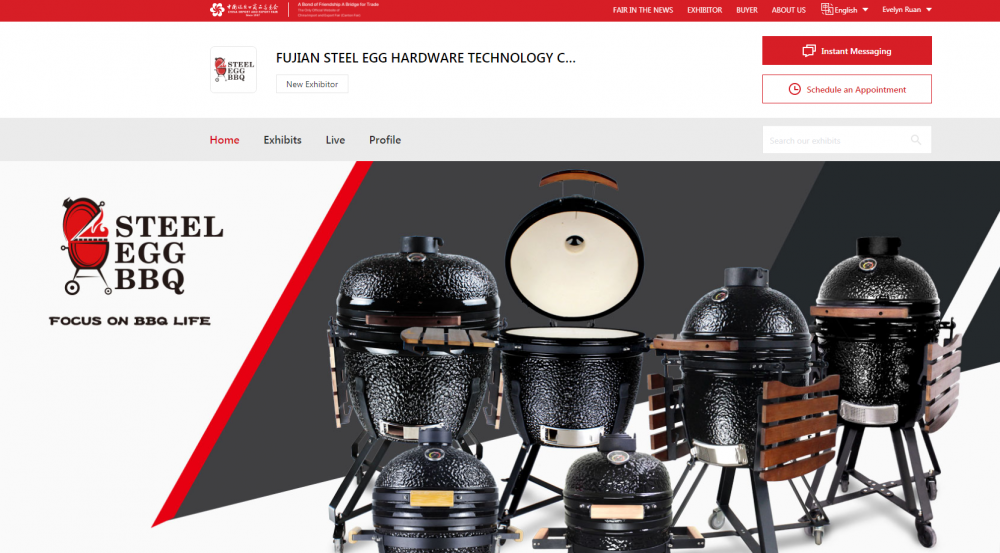Click the chat bubble icon in Instant Messaging
The height and width of the screenshot is (553, 1000).
coord(809,50)
